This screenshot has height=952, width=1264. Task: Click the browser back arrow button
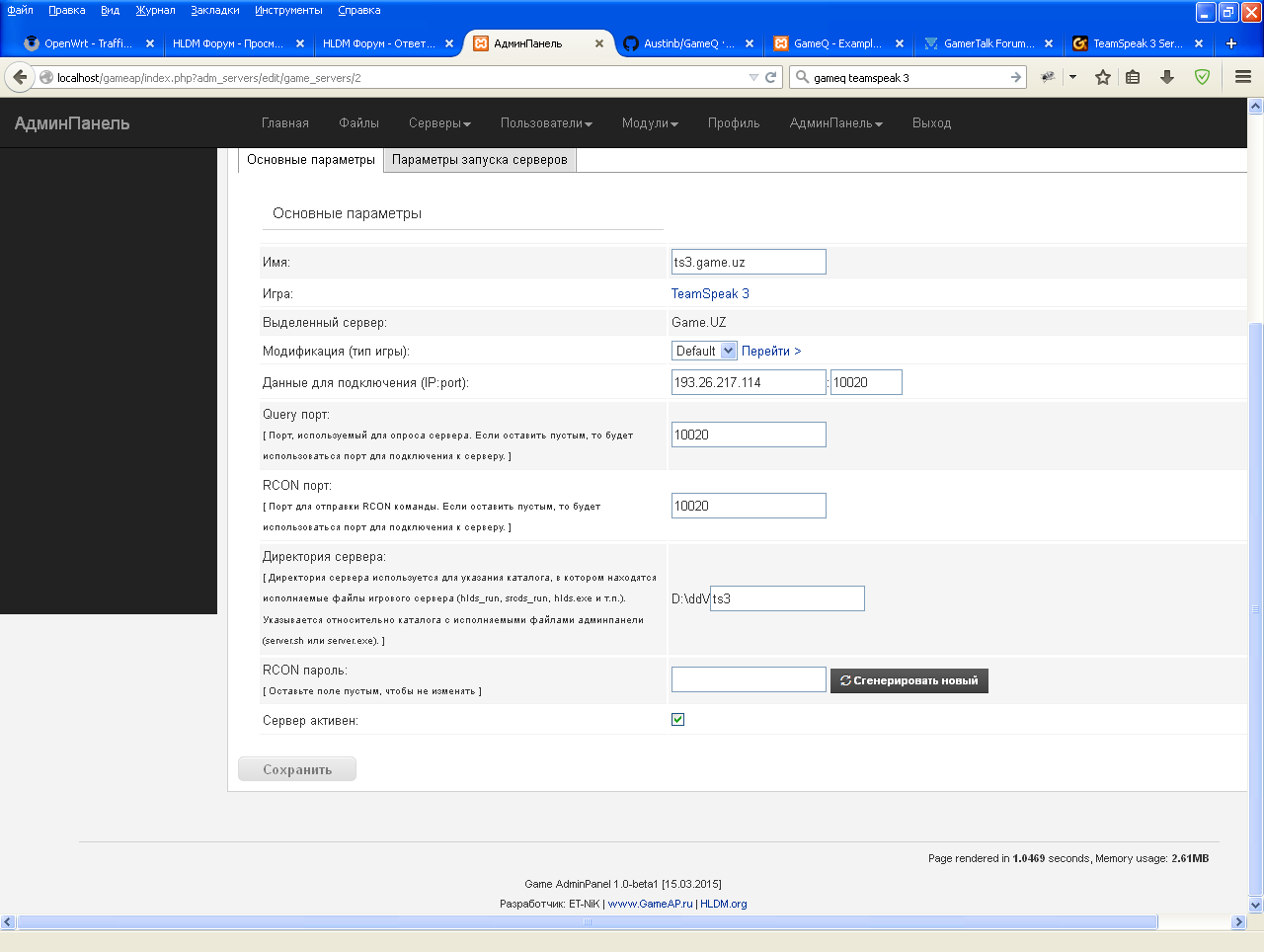tap(20, 77)
